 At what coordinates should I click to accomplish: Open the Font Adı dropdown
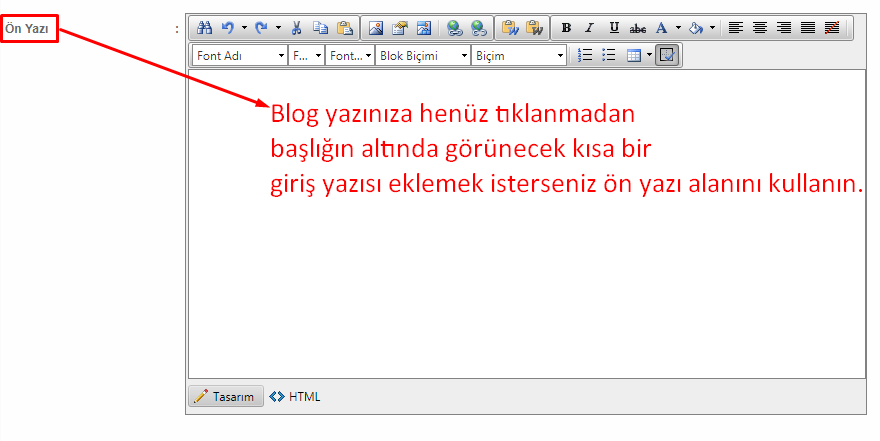(x=240, y=56)
